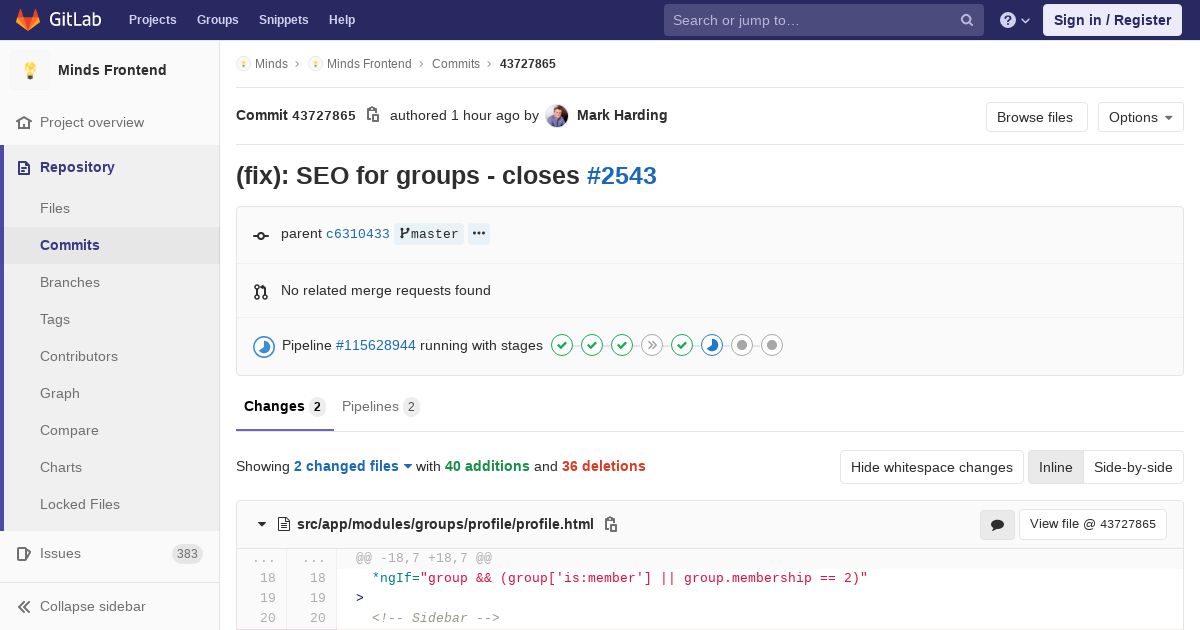The image size is (1200, 630).
Task: Switch to the Pipelines tab
Action: (381, 406)
